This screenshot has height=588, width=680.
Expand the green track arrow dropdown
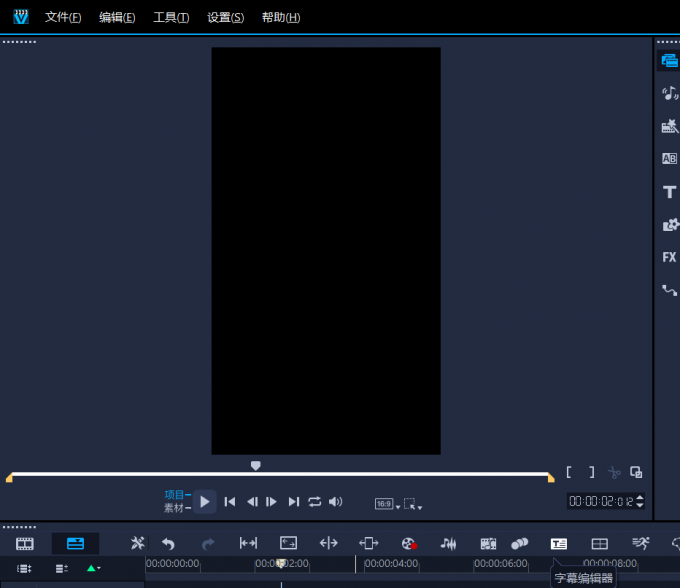click(x=93, y=568)
